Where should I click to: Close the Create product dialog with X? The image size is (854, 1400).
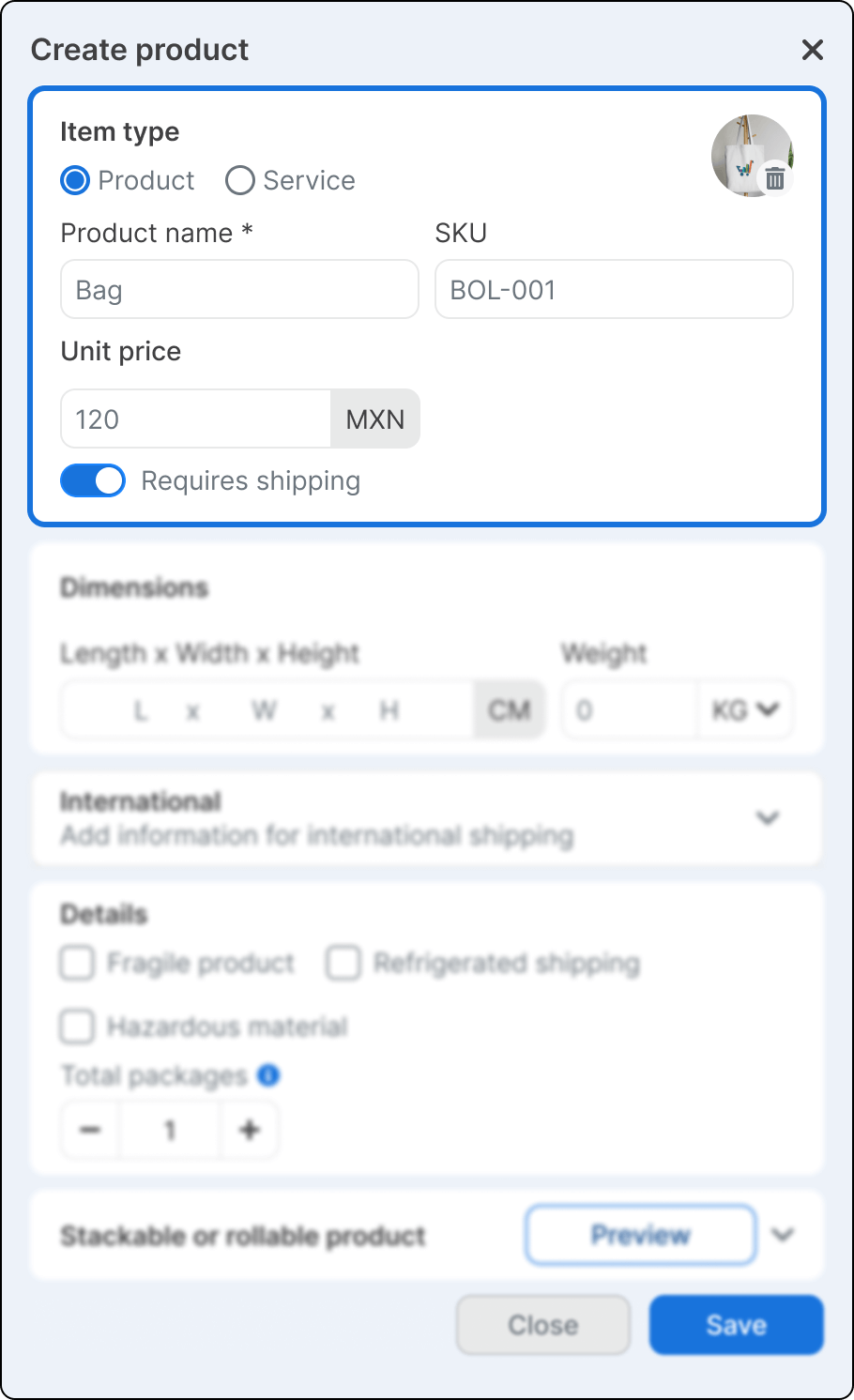pyautogui.click(x=813, y=50)
